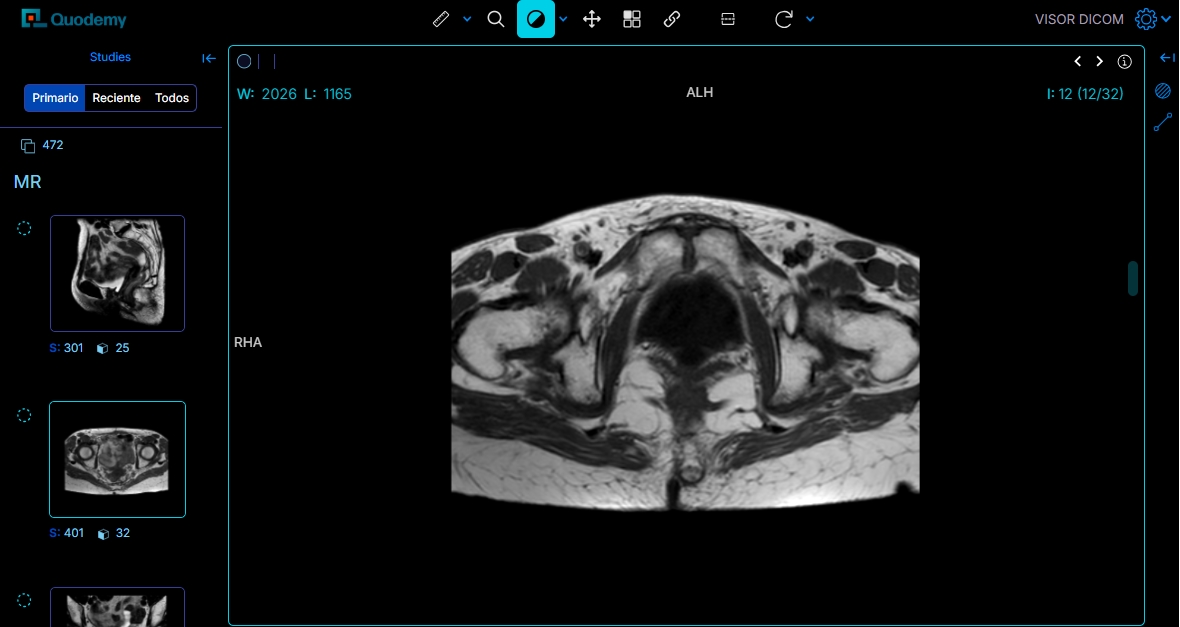Image resolution: width=1180 pixels, height=627 pixels.
Task: Open the viewport layout grid tool
Action: [632, 19]
